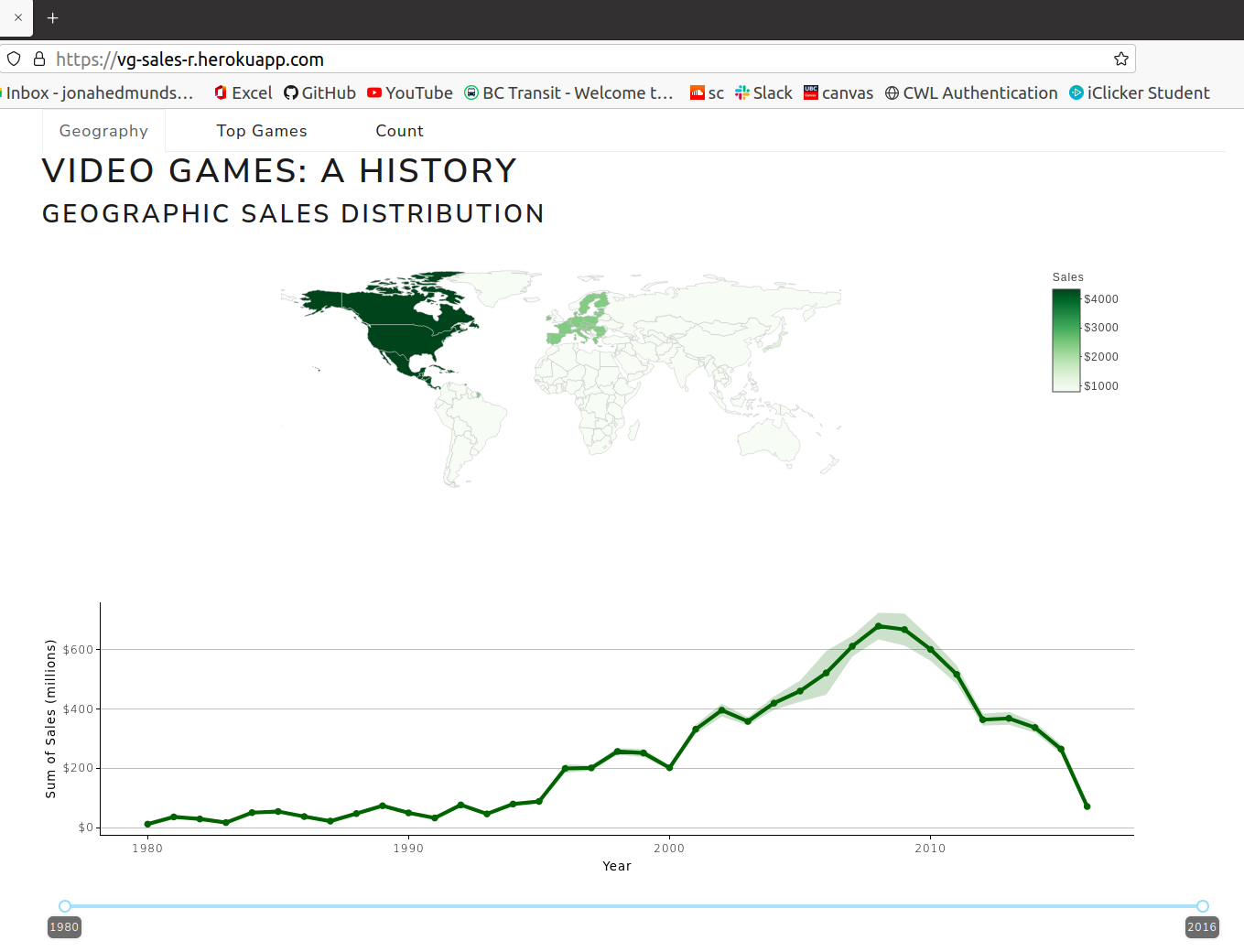Click the "Year" x-axis title
Viewport: 1244px width, 952px height.
click(617, 866)
